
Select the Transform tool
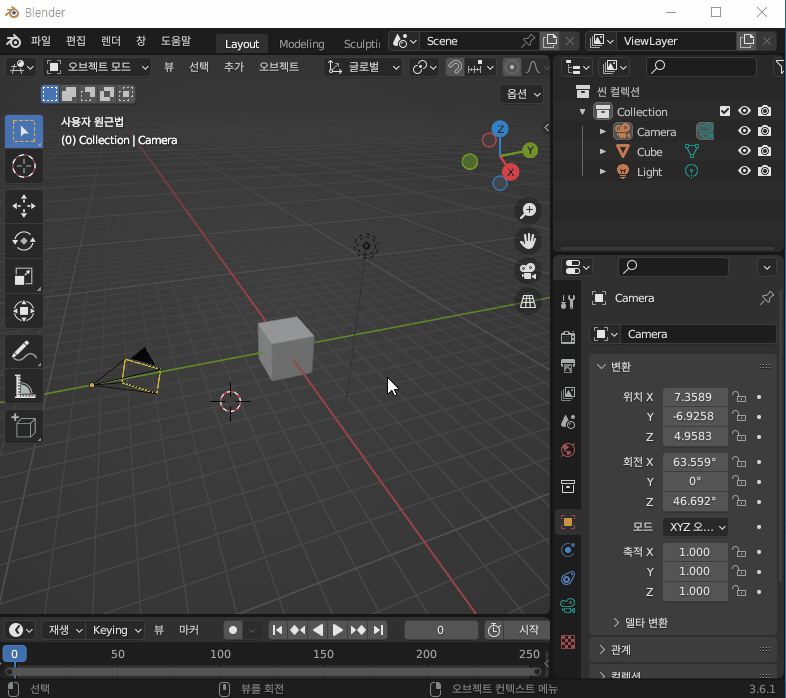[x=24, y=311]
